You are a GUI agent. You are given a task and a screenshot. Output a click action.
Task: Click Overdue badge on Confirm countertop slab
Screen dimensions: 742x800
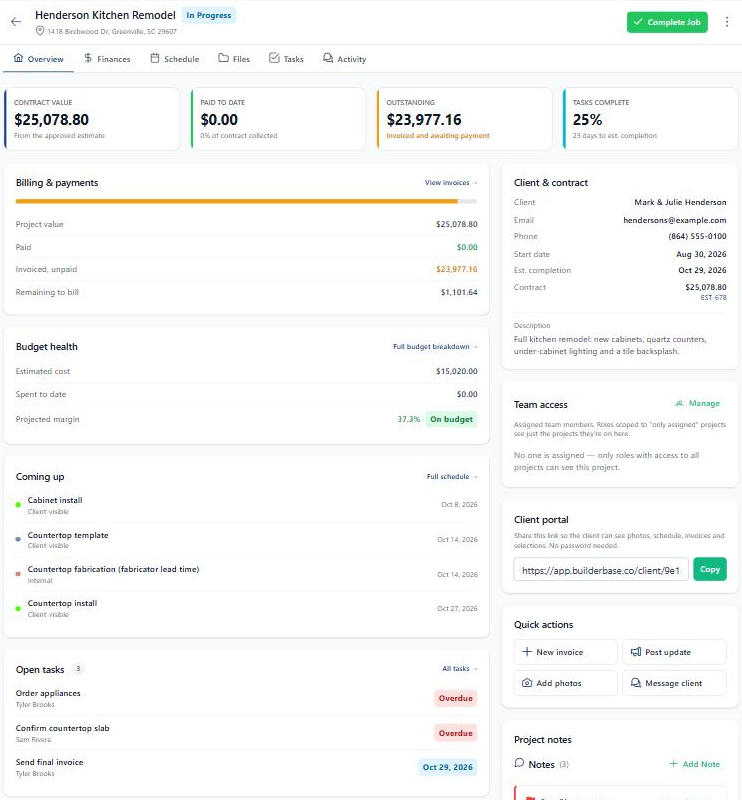point(455,733)
